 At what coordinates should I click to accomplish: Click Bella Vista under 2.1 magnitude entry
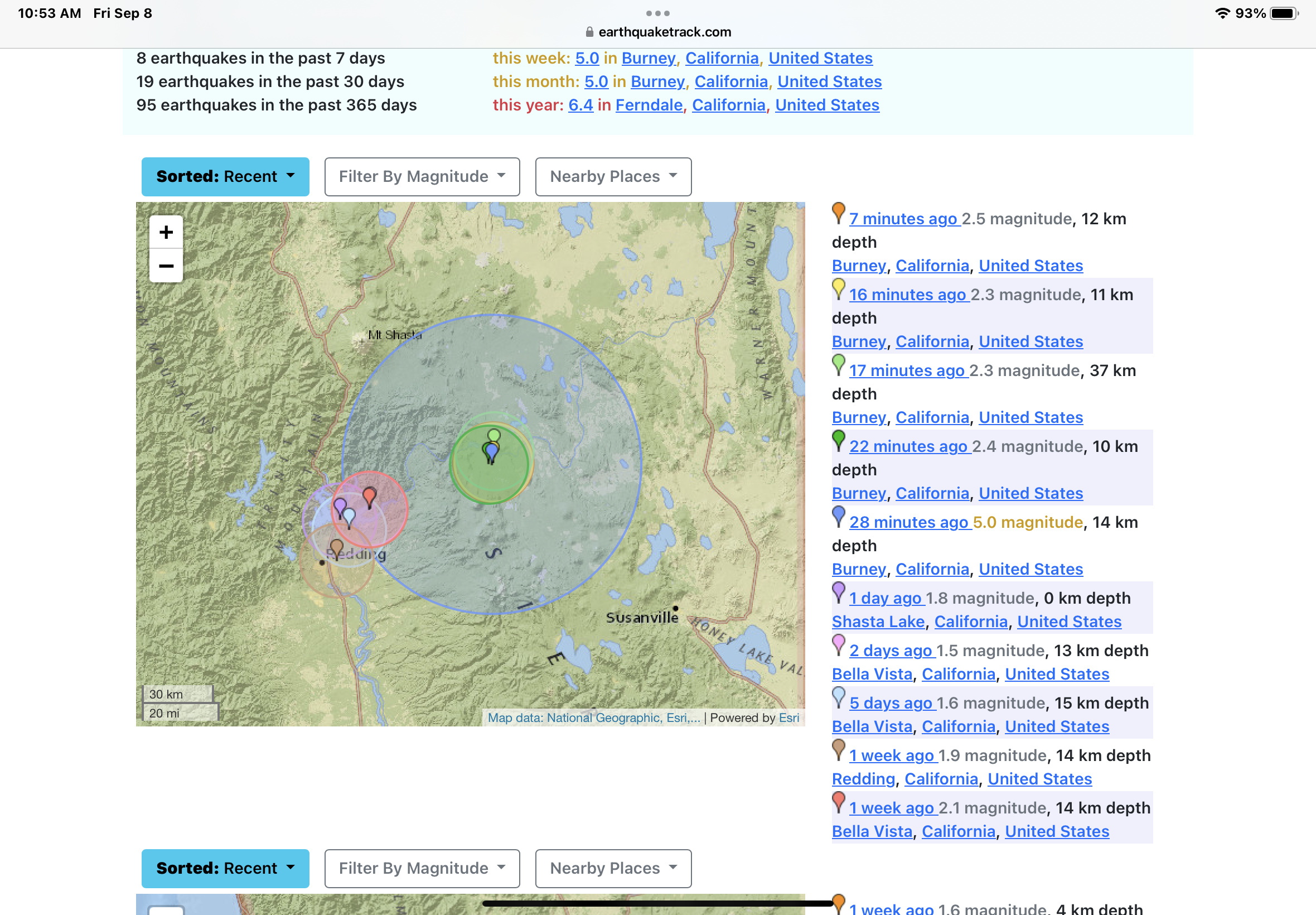pos(872,831)
